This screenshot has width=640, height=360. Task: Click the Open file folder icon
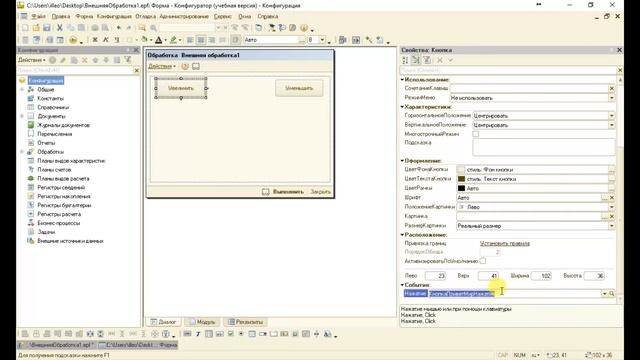pos(36,28)
